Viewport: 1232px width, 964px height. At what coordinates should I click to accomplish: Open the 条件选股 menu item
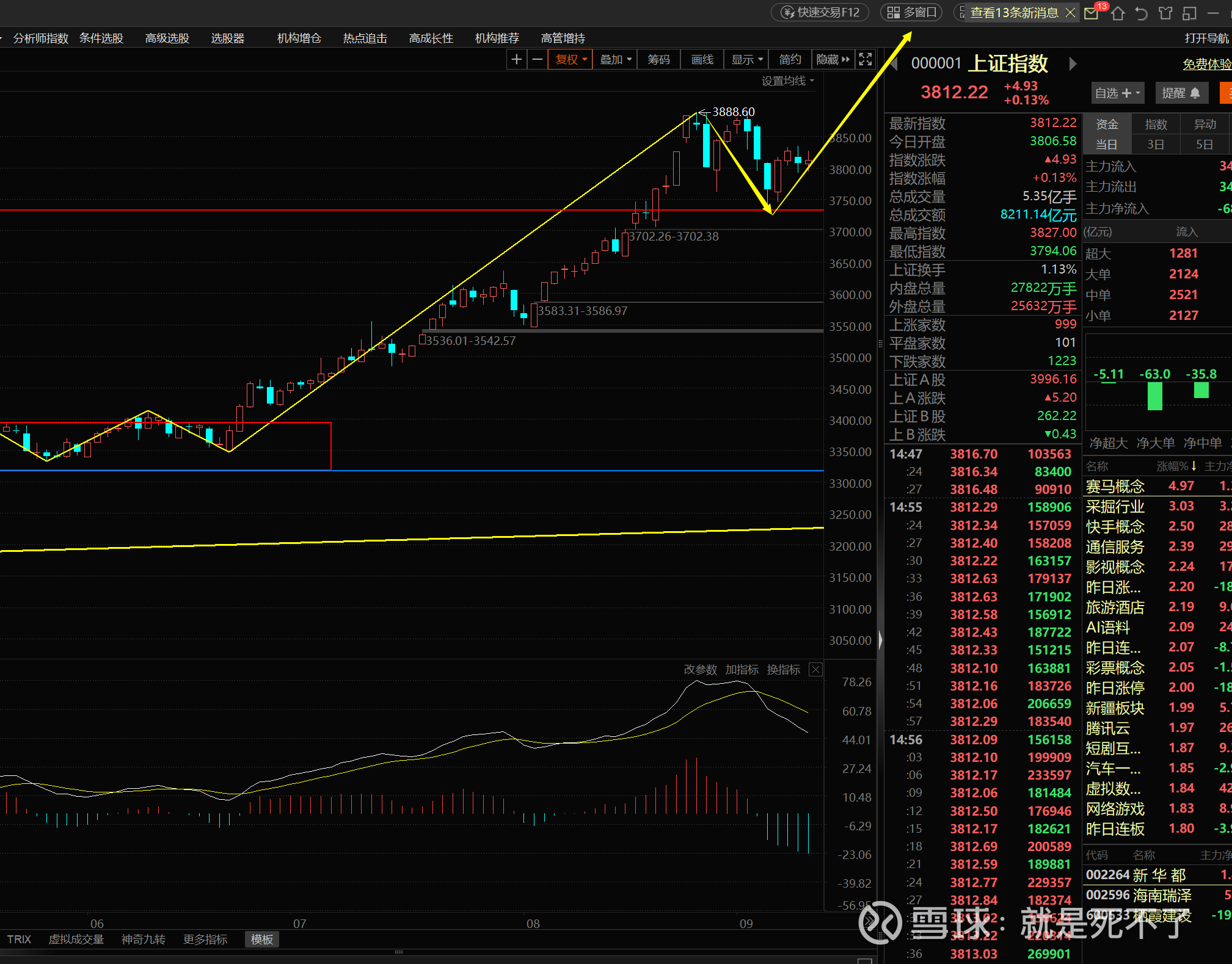[x=101, y=38]
